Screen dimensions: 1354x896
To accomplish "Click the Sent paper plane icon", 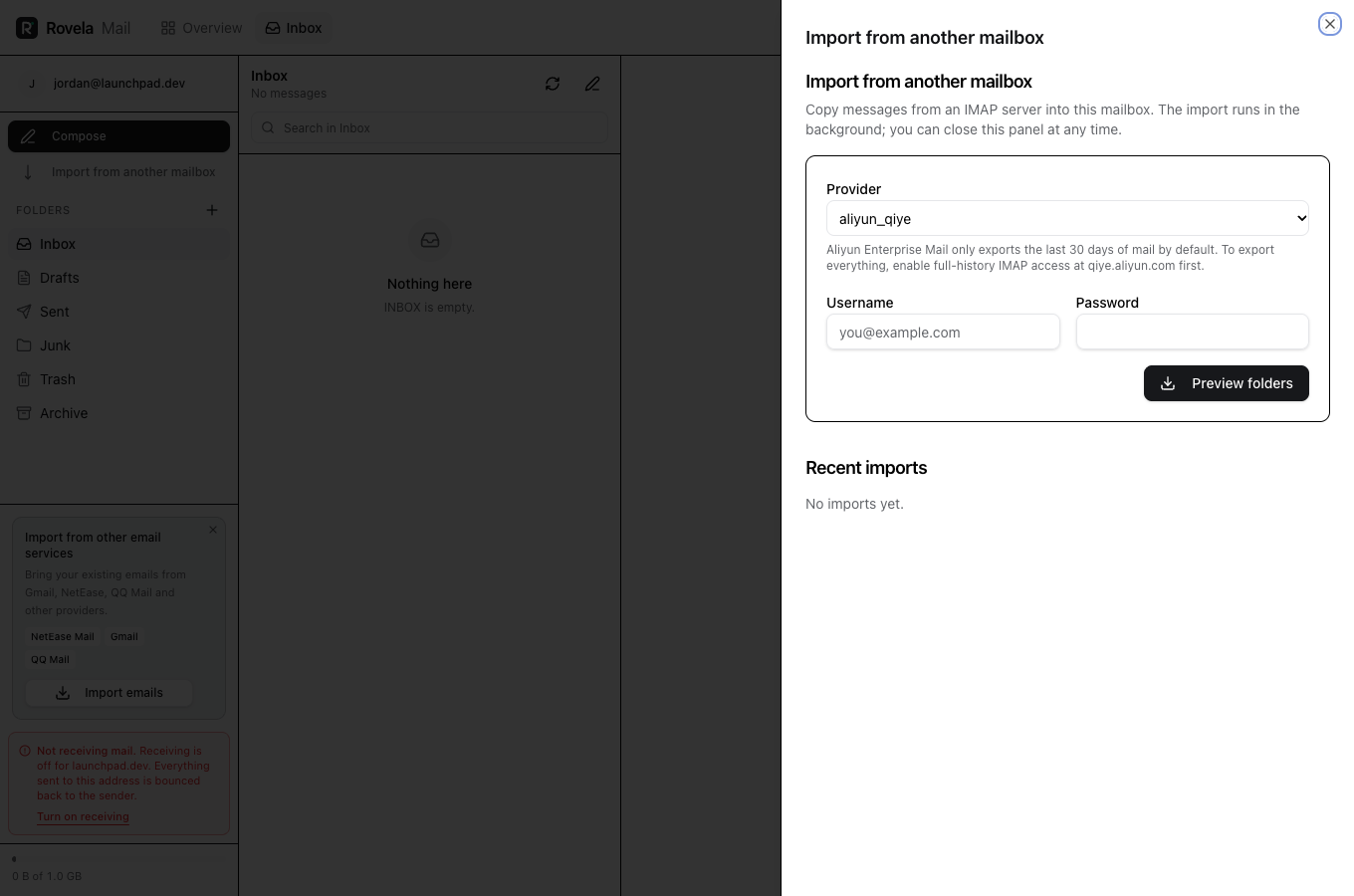I will (24, 312).
